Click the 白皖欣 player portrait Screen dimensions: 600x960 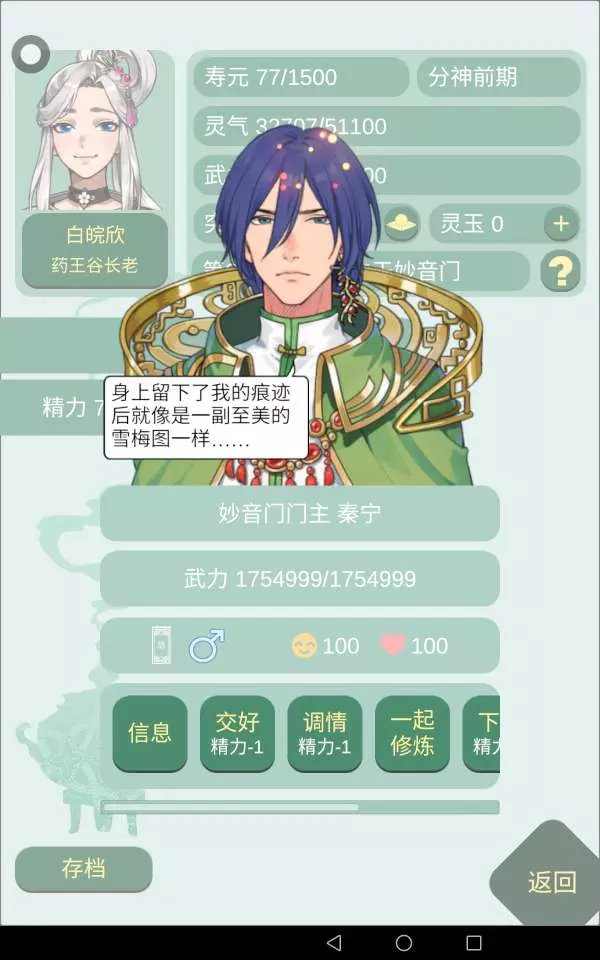91,130
